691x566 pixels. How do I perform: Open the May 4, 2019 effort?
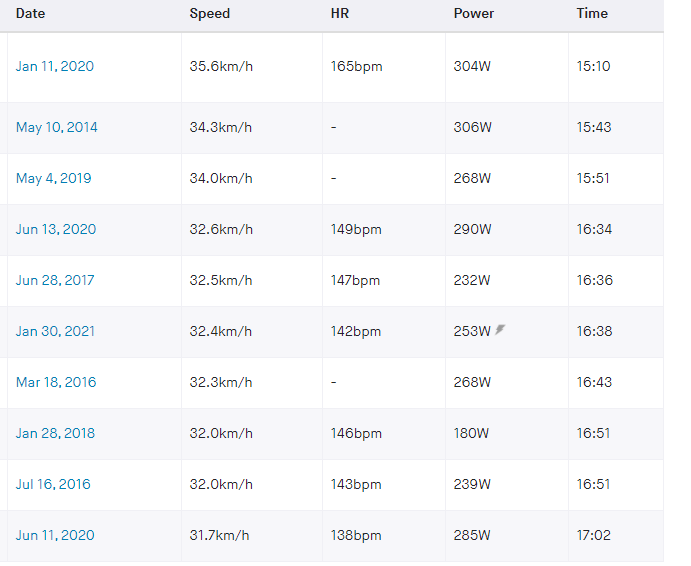point(53,179)
